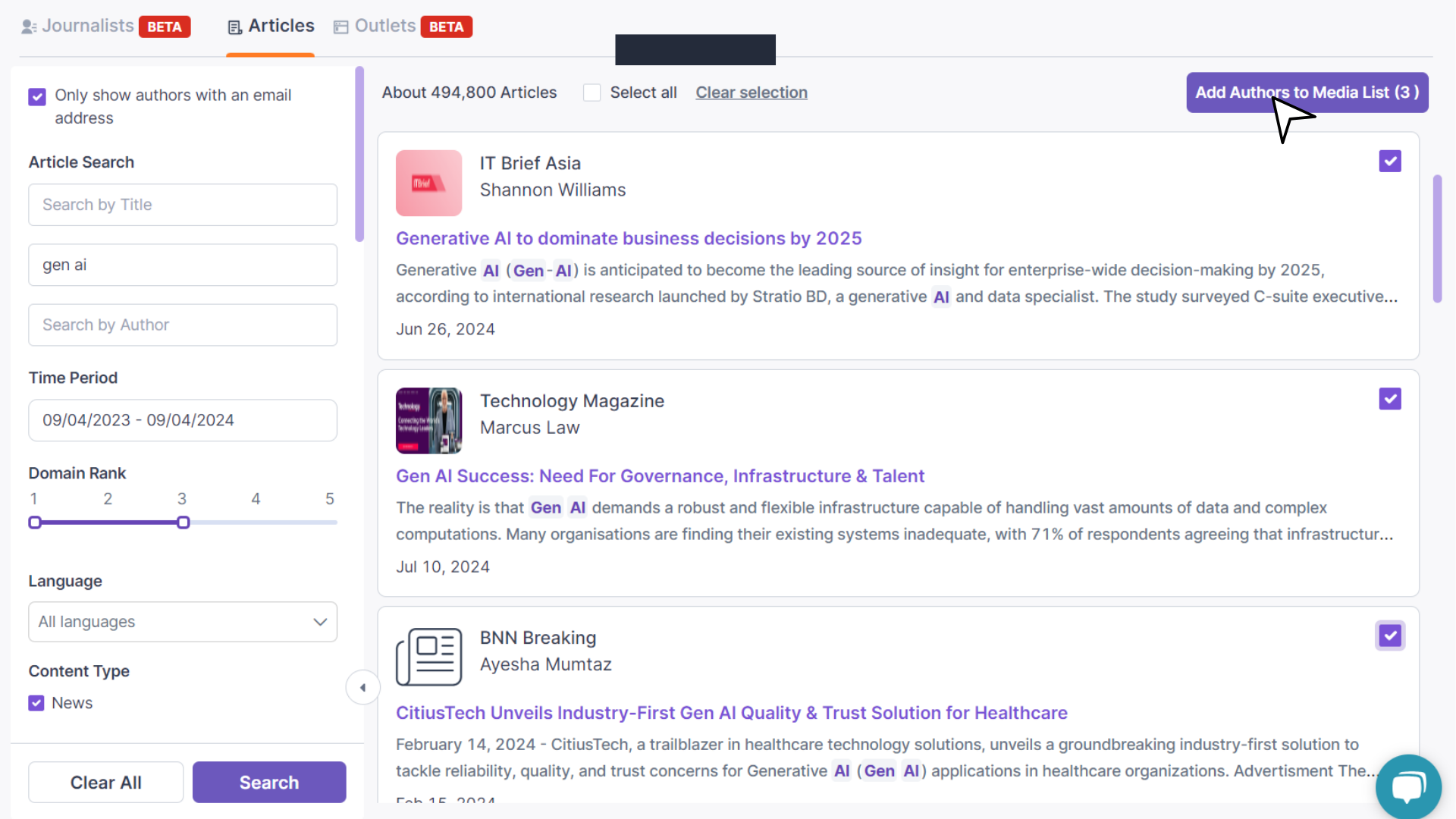Click the BNN Breaking newspaper icon
Viewport: 1456px width, 819px height.
coord(428,657)
